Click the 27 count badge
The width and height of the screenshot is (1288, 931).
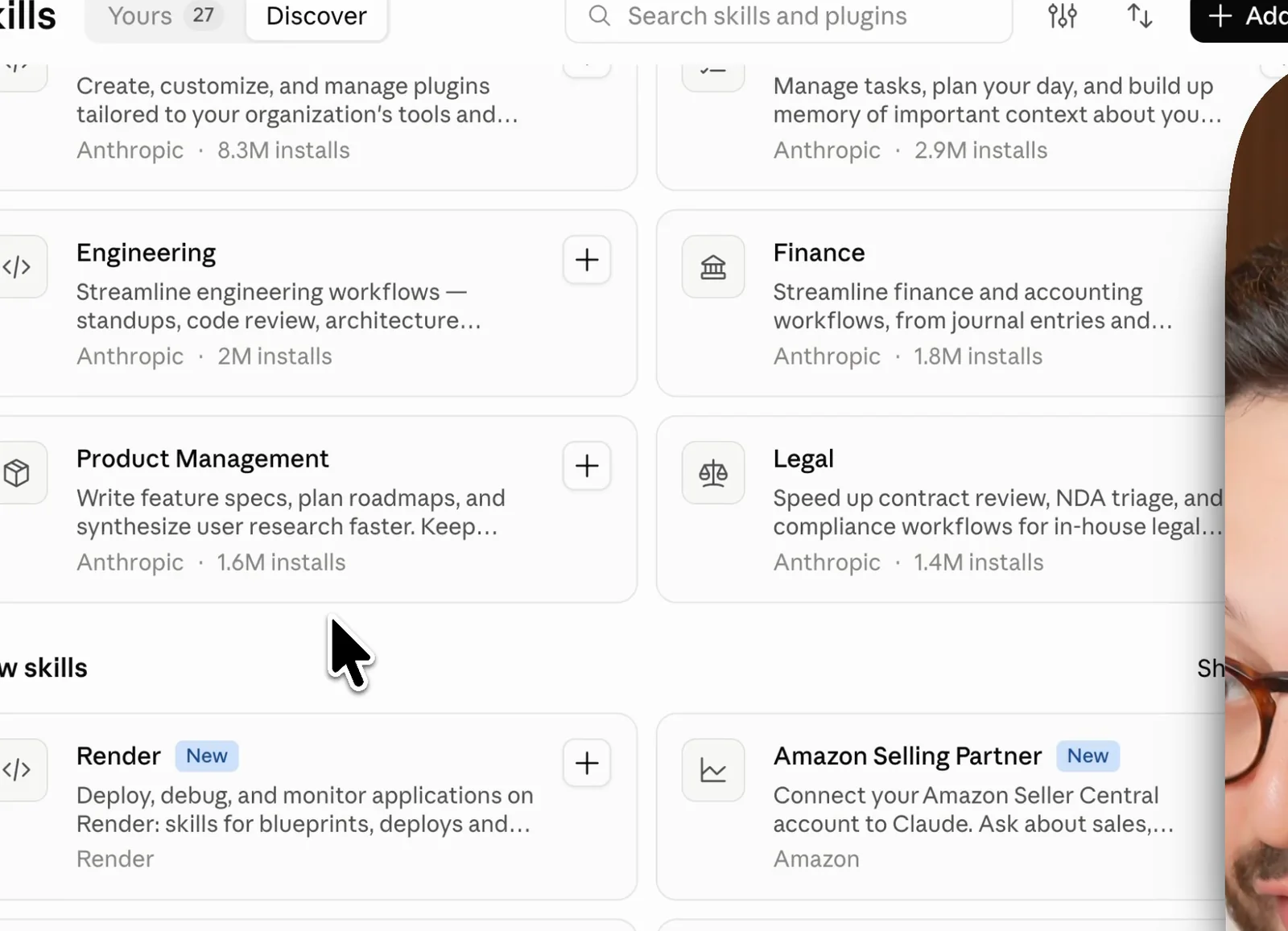[x=203, y=15]
